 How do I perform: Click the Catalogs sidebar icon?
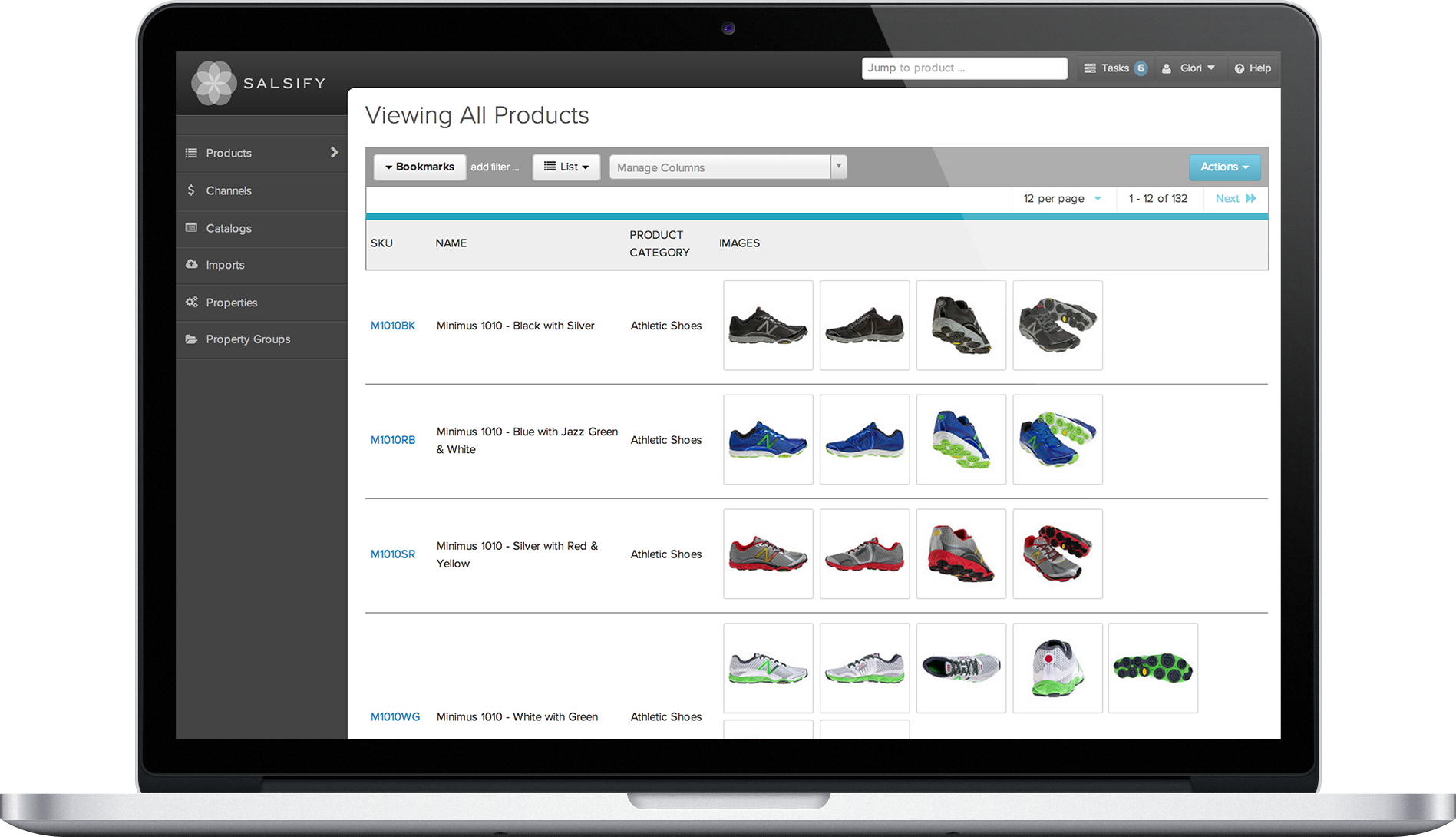(x=191, y=227)
